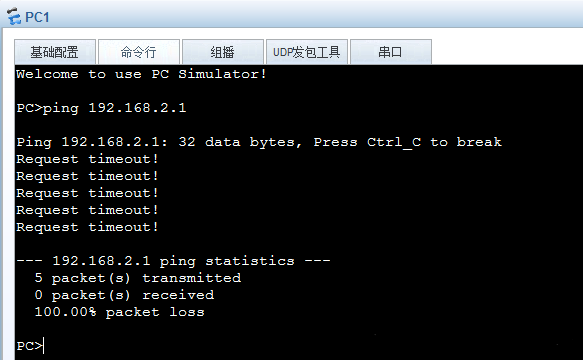Switch to the 命令行 tab
583x360 pixels.
(x=139, y=52)
